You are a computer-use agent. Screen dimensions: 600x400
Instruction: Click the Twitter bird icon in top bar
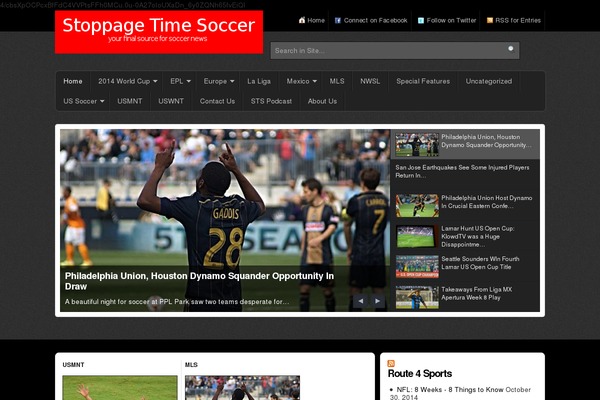(x=421, y=21)
